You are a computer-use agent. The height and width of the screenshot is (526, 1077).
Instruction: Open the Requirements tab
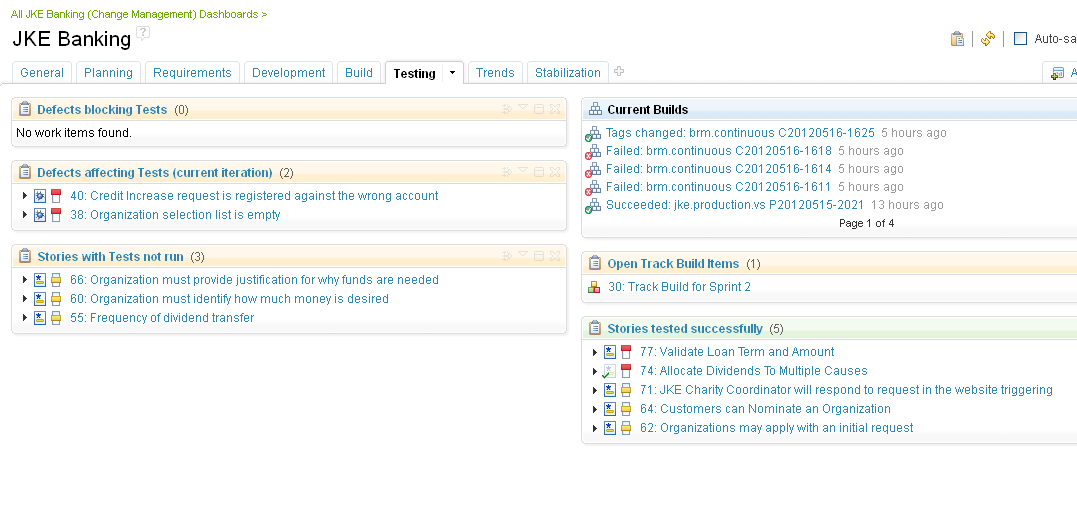(x=192, y=73)
